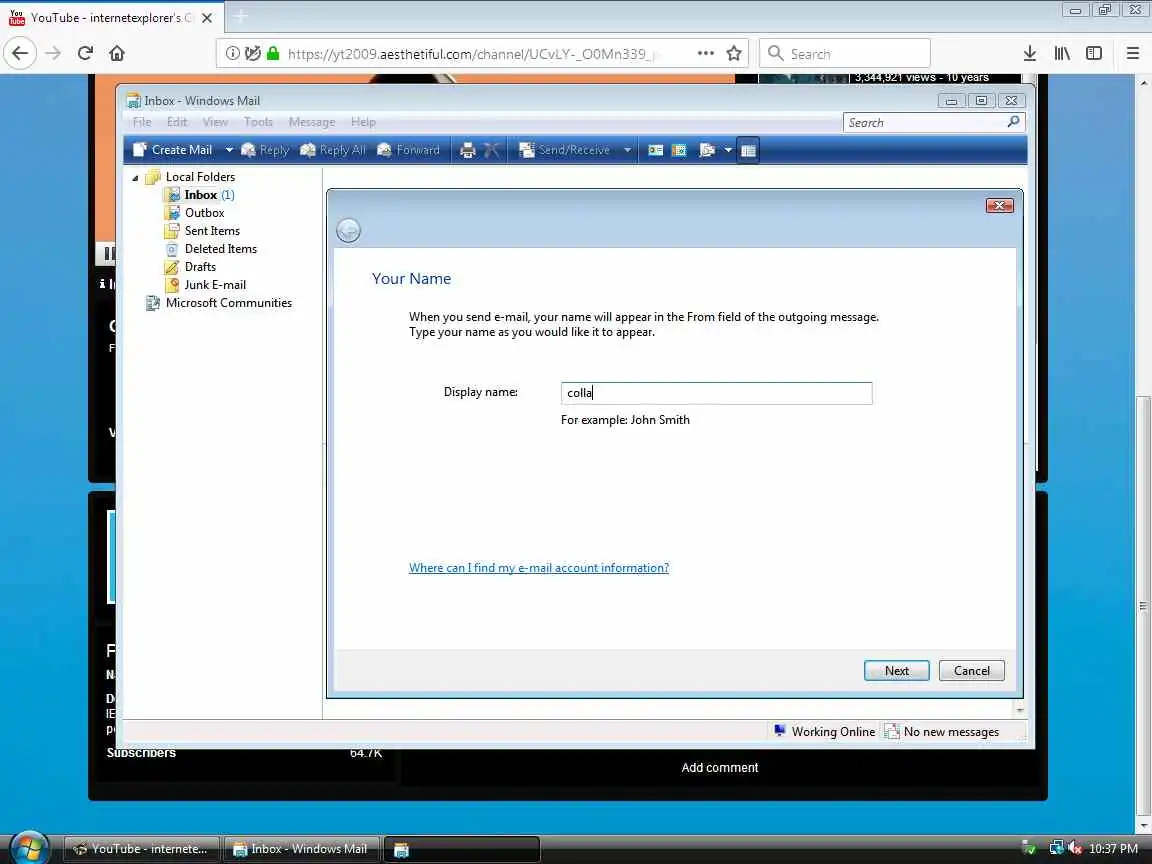Open the Create Mail dropdown arrow
Screen dimensions: 1152x864
[228, 150]
